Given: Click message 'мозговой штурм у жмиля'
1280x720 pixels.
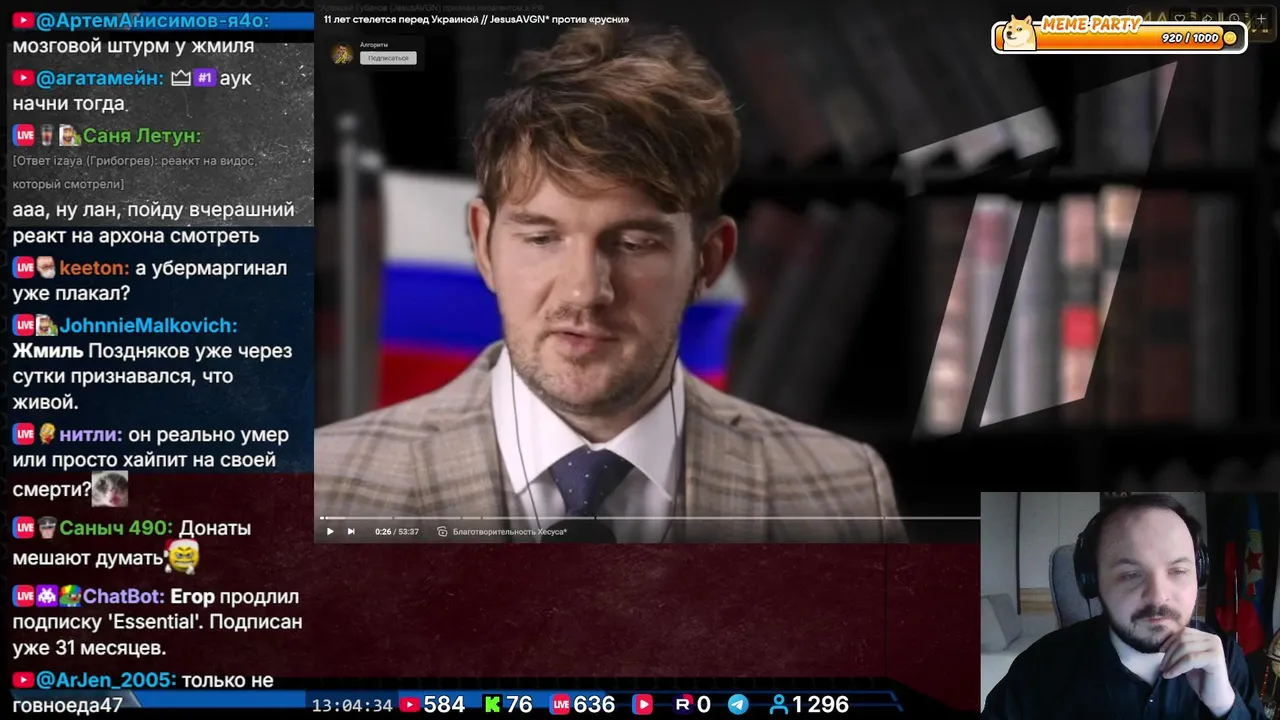Looking at the screenshot, I should click(133, 46).
